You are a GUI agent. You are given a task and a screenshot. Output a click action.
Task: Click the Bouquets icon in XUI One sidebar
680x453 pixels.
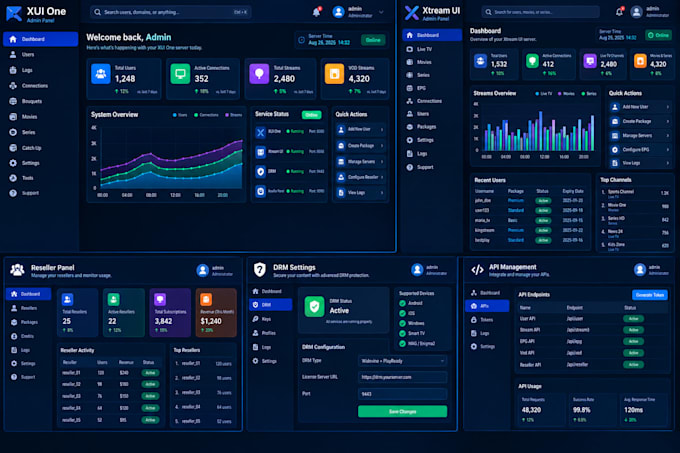point(13,101)
